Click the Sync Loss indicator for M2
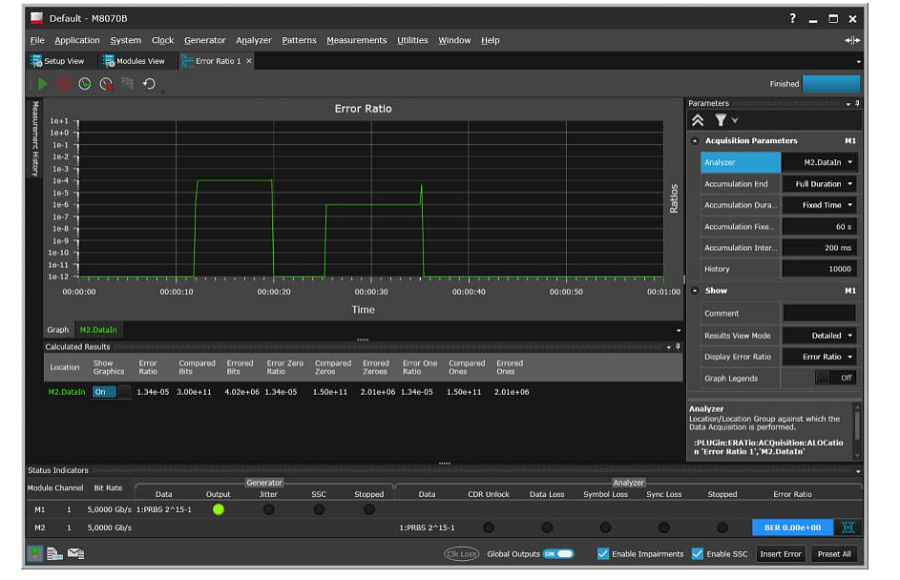Viewport: 900px width, 580px height. (x=664, y=527)
